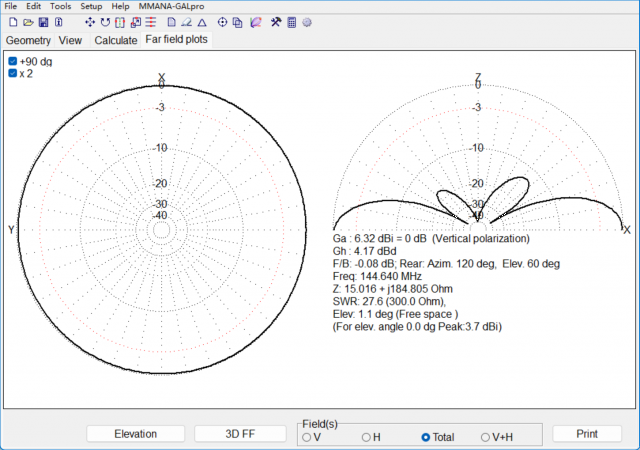
Task: Click the four-arrow move icon
Action: [x=90, y=22]
